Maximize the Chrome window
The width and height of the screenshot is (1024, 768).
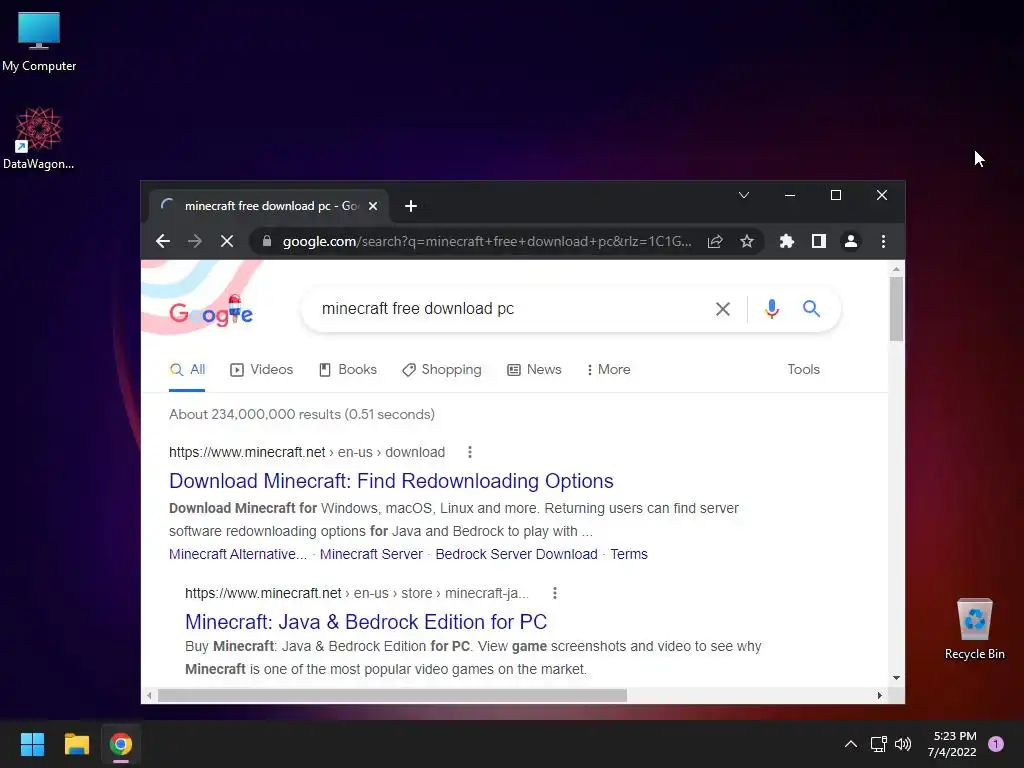coord(835,195)
